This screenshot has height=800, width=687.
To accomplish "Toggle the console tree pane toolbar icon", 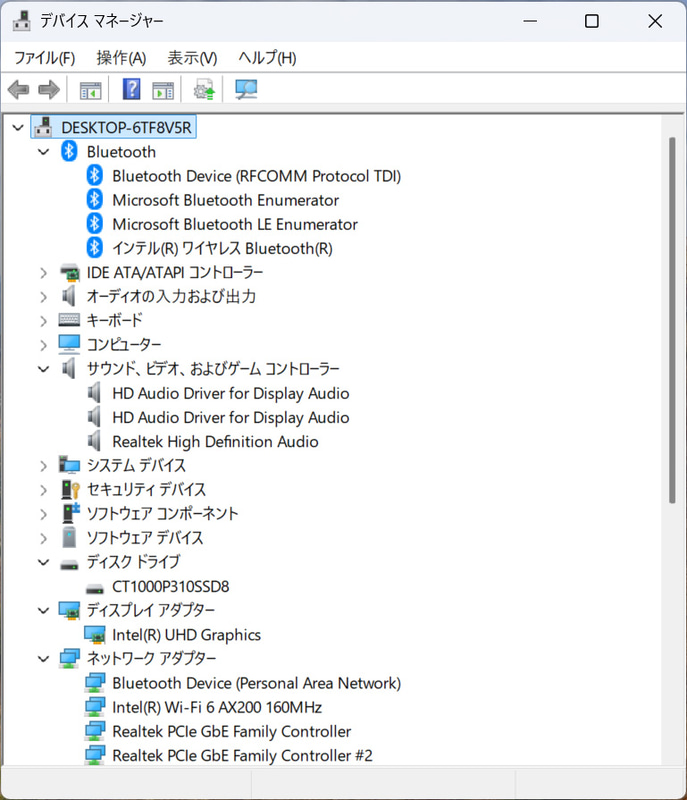I will [91, 90].
